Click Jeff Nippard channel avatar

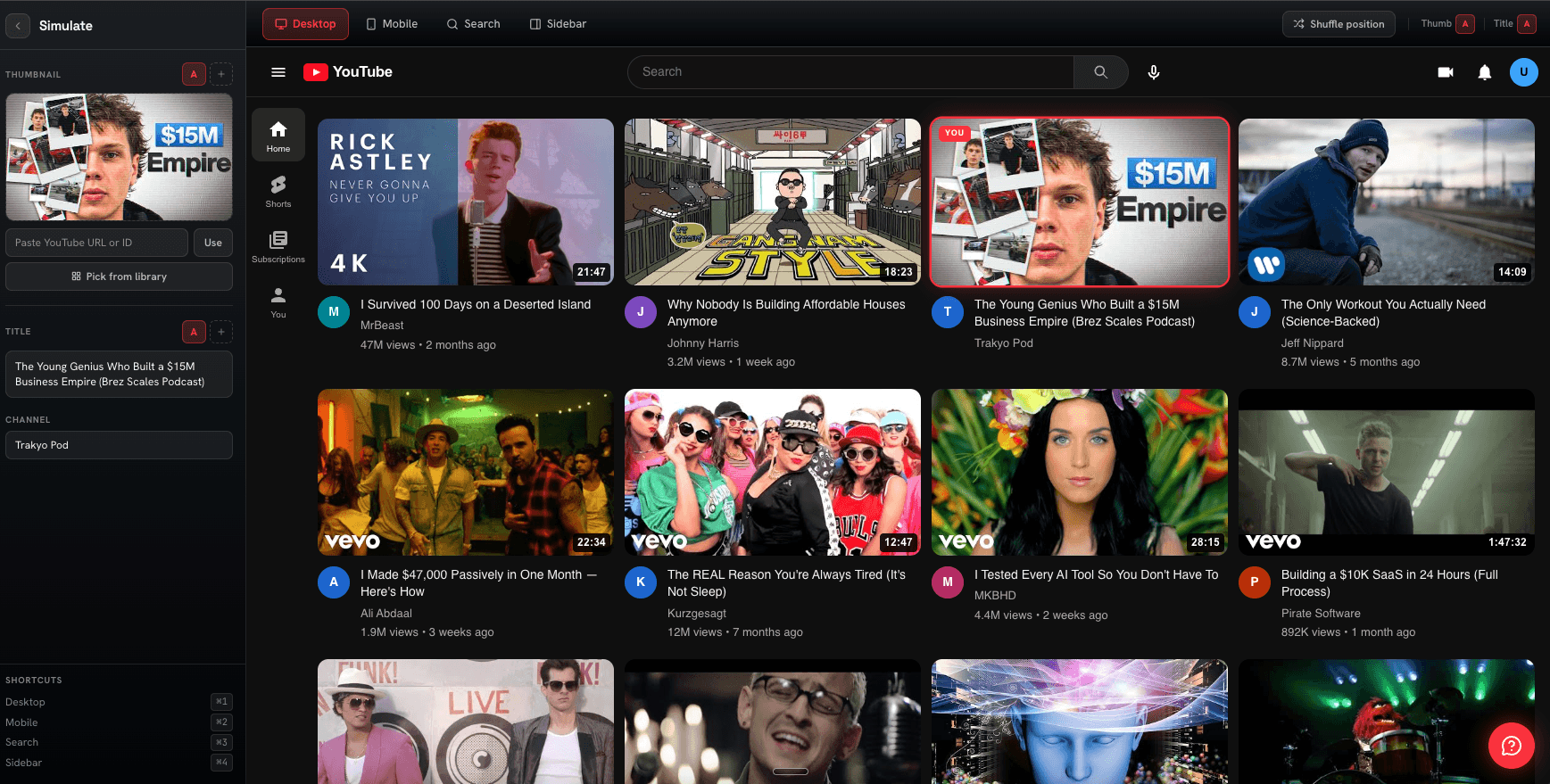pyautogui.click(x=1255, y=312)
